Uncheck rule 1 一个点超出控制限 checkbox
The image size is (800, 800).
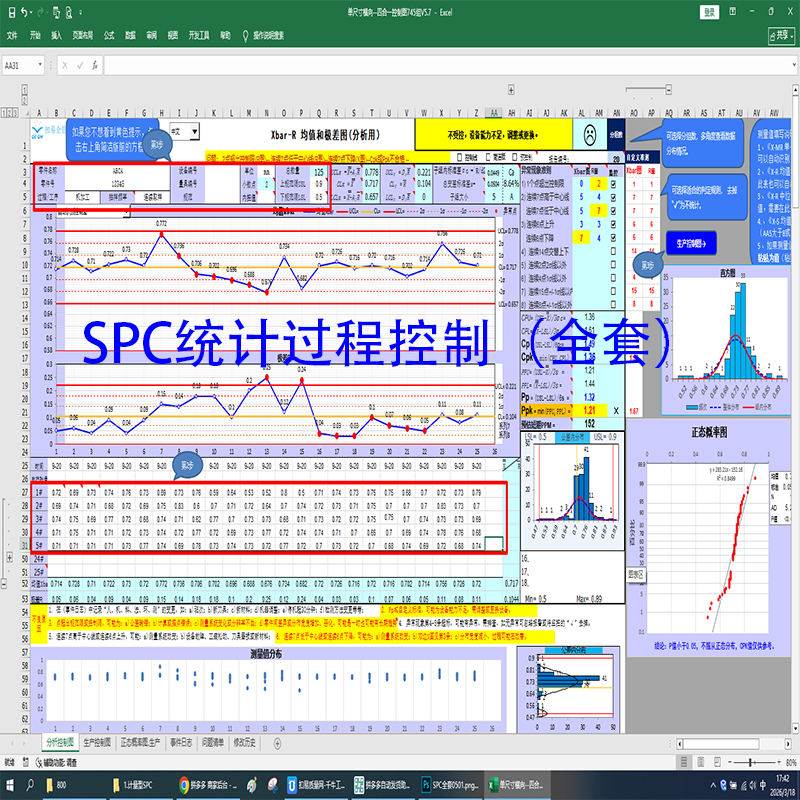point(613,184)
